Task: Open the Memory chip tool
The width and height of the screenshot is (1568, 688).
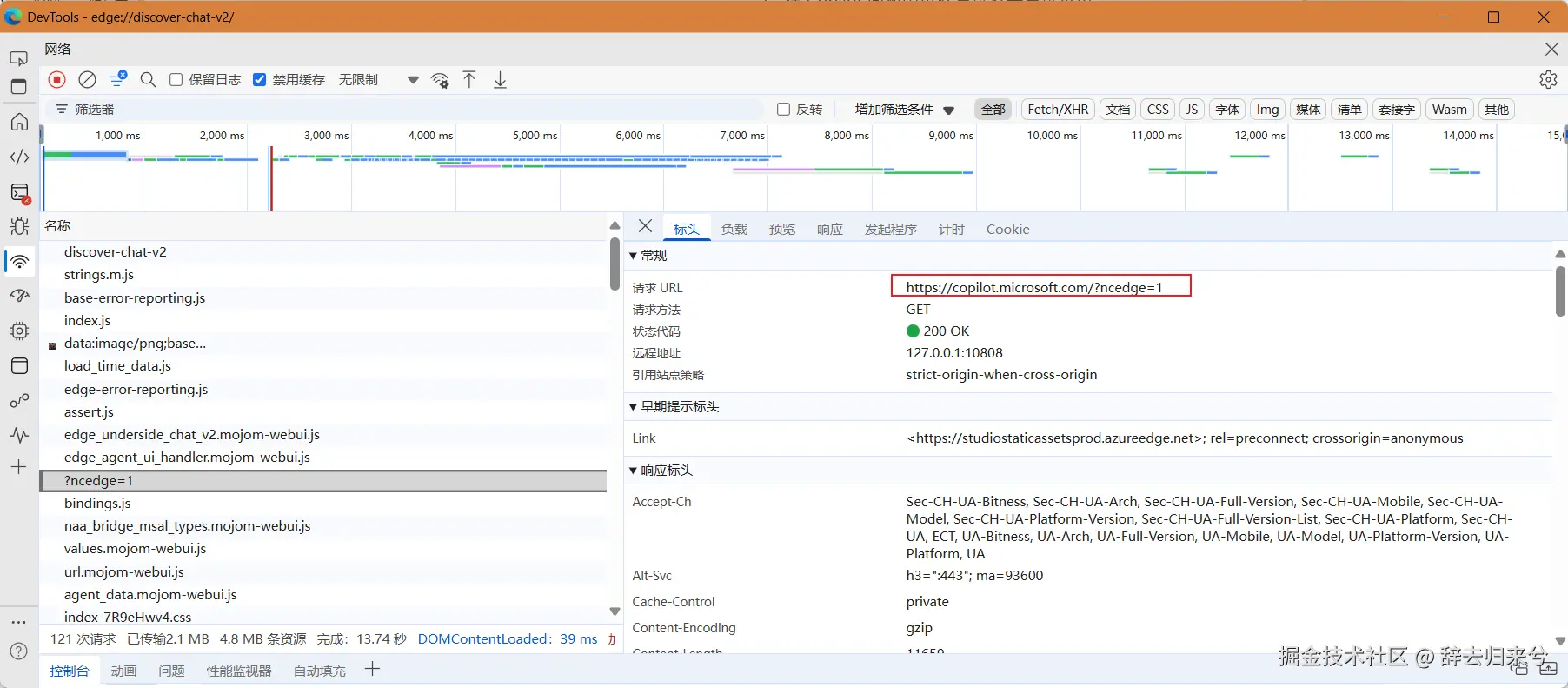Action: (x=19, y=331)
